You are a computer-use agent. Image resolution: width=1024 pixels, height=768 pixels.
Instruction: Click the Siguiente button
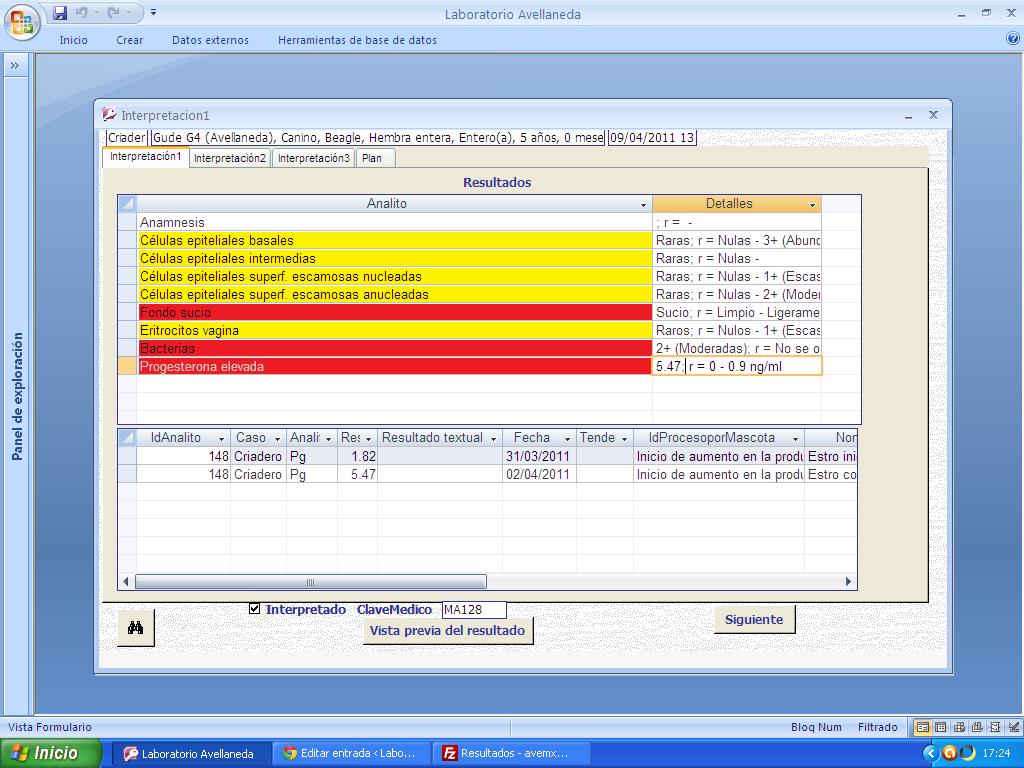pos(754,619)
